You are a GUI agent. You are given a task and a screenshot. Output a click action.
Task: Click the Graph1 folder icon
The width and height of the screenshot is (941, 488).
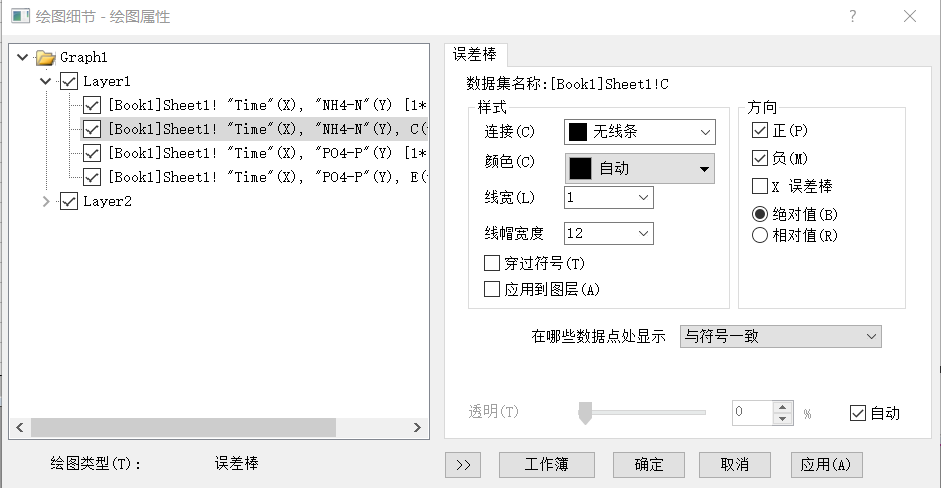[46, 58]
